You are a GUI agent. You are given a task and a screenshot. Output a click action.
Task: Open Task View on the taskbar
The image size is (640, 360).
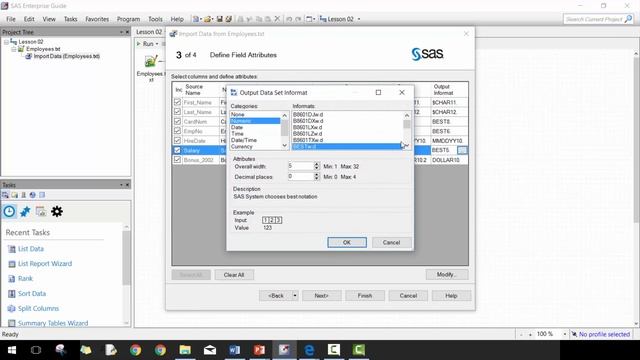pos(36,350)
